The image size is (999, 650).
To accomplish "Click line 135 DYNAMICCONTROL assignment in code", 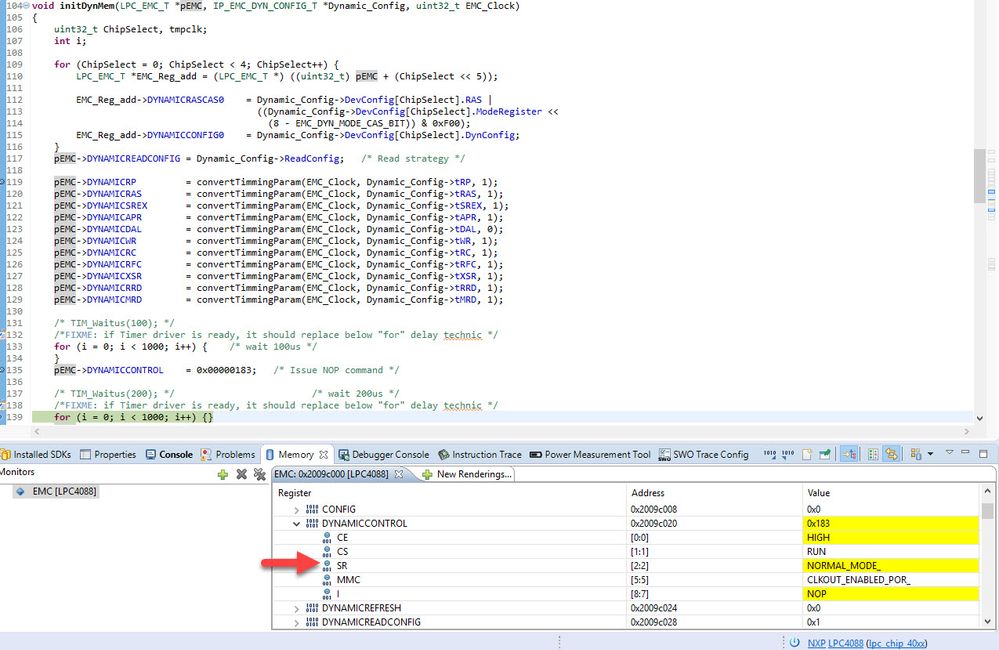I will [155, 370].
